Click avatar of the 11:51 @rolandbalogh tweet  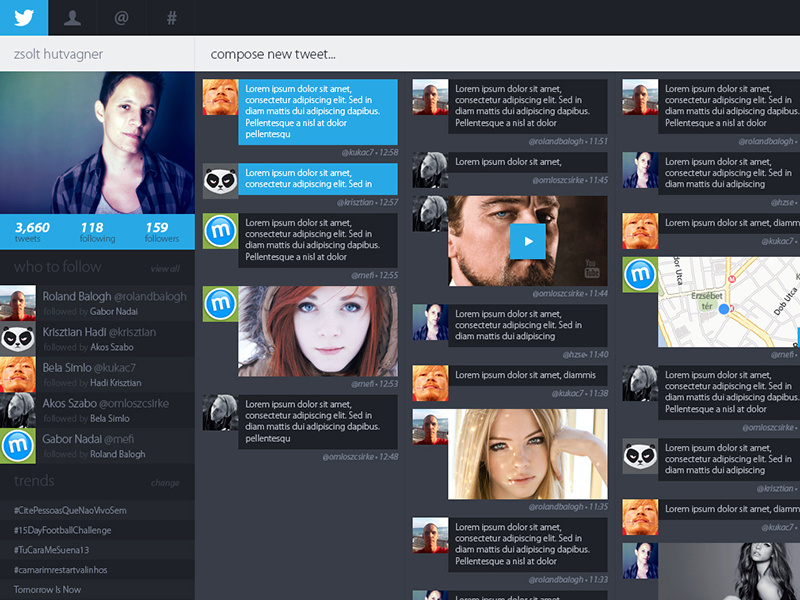coord(430,97)
